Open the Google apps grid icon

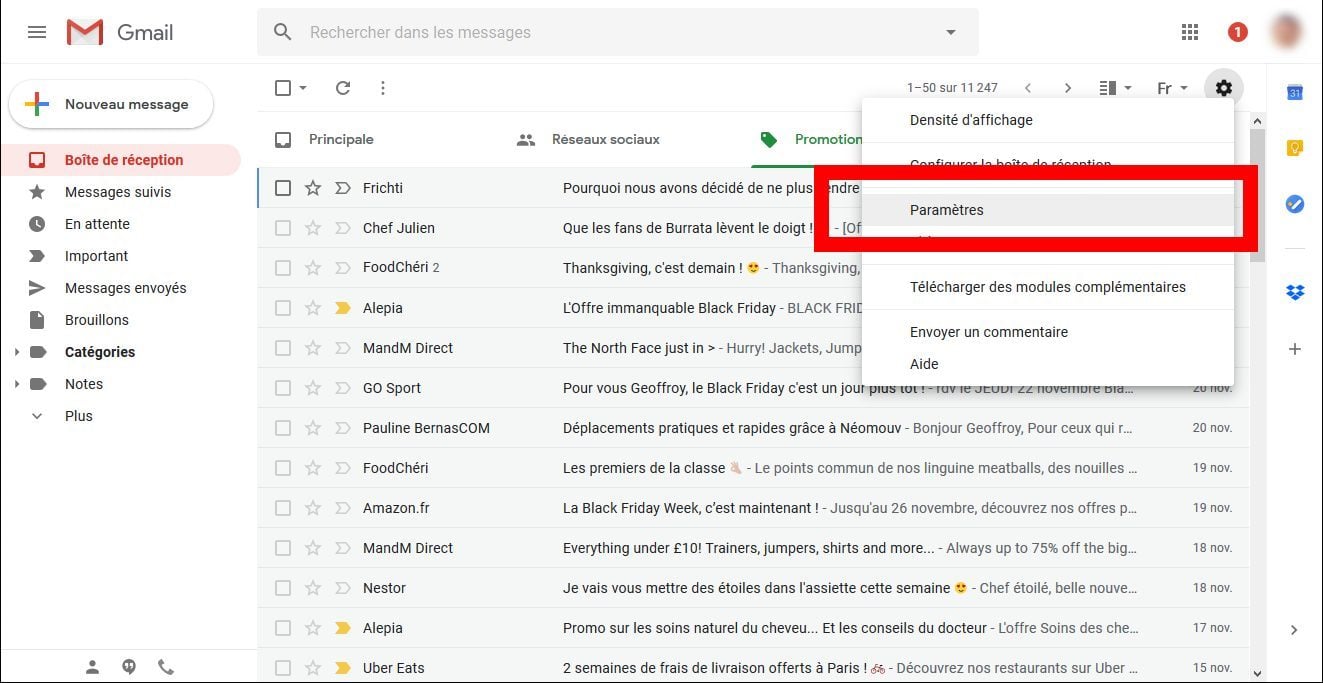pyautogui.click(x=1189, y=32)
